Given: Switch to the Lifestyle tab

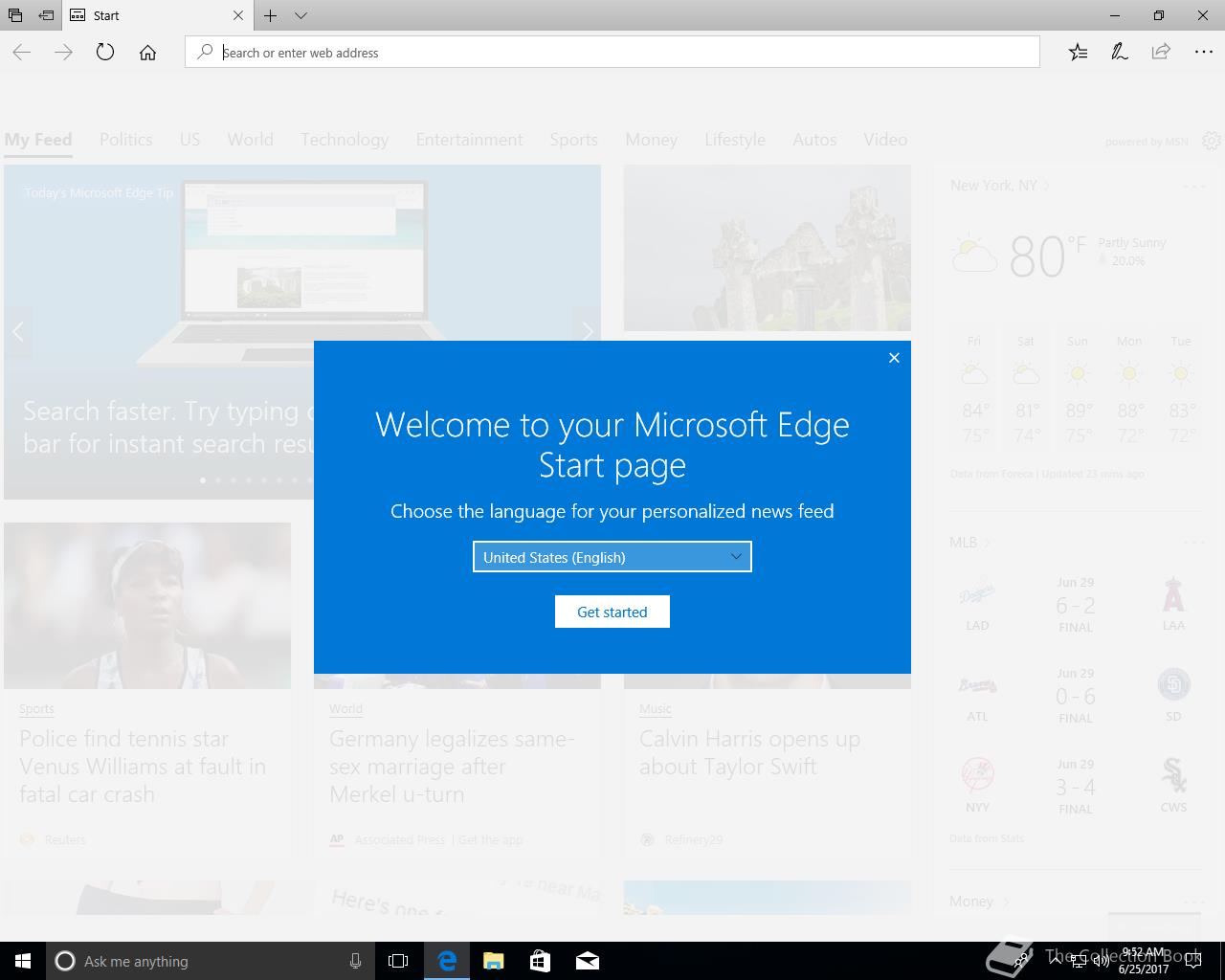Looking at the screenshot, I should point(735,140).
